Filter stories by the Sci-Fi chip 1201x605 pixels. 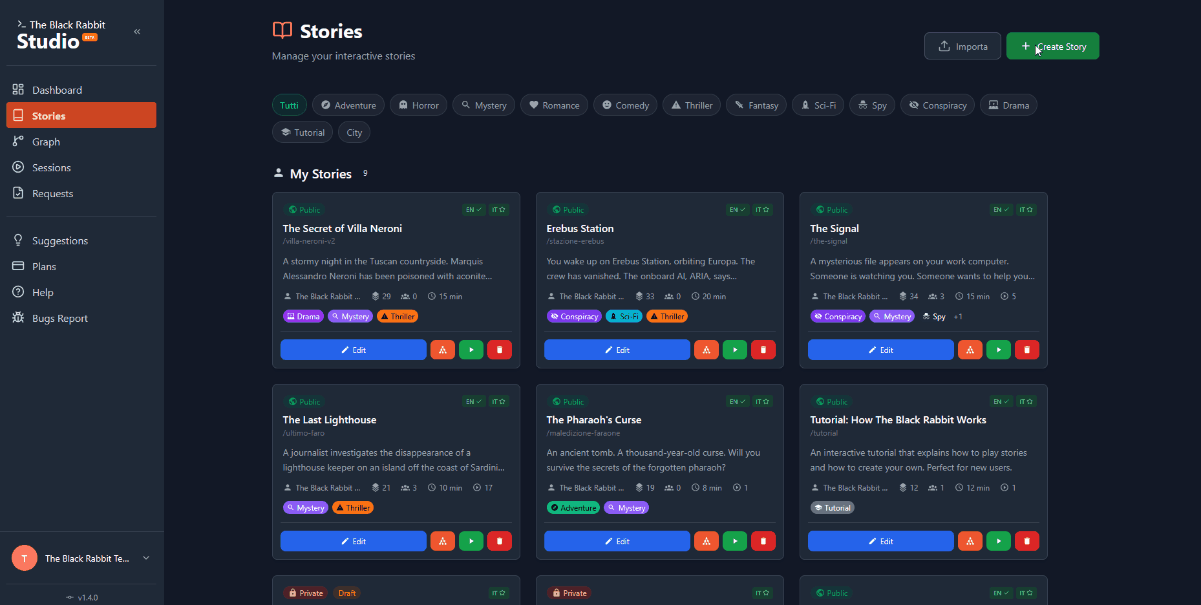[x=817, y=105]
